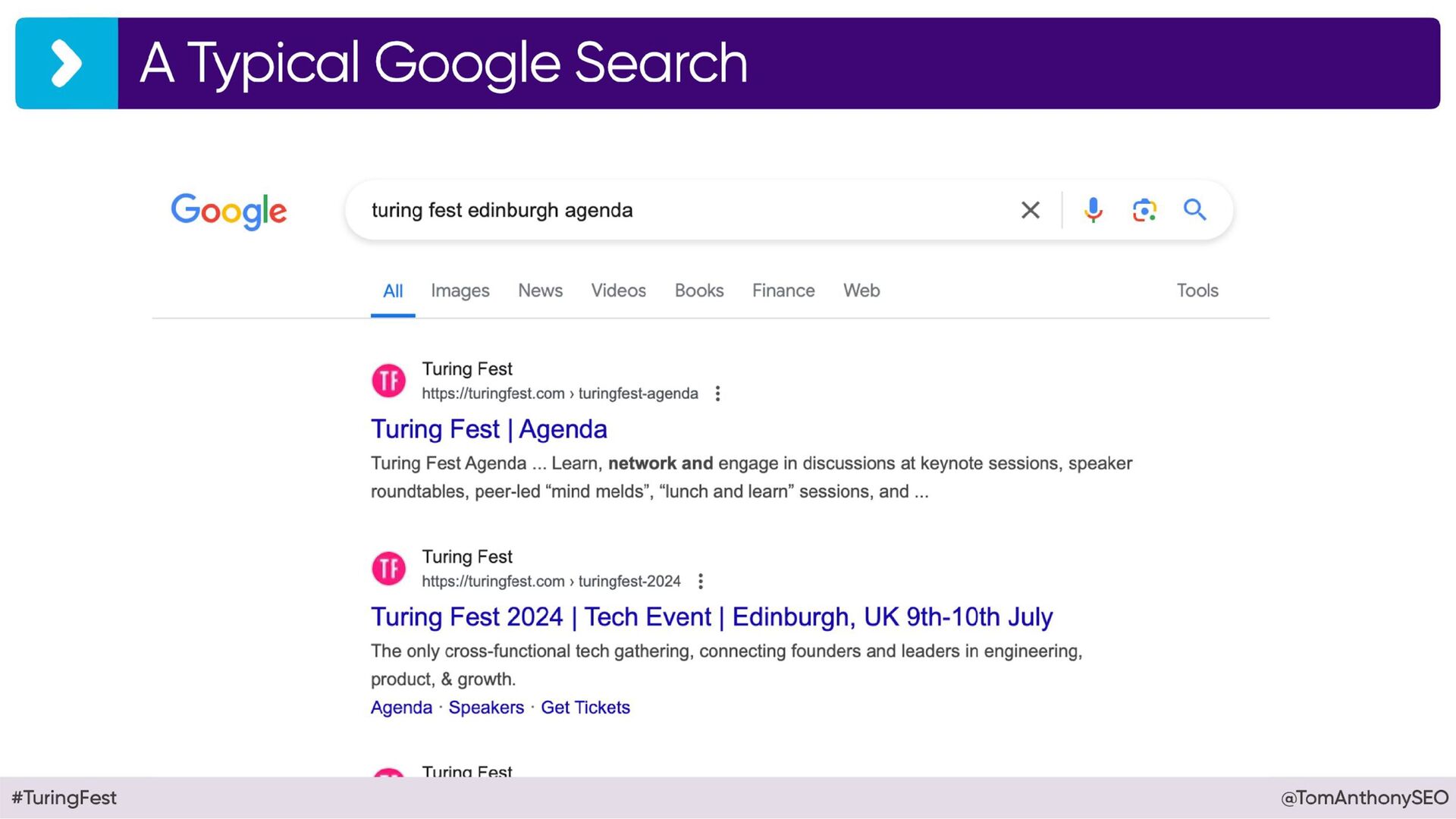The width and height of the screenshot is (1456, 819).
Task: Click Turing Fest favicon of 2024 result
Action: 388,569
